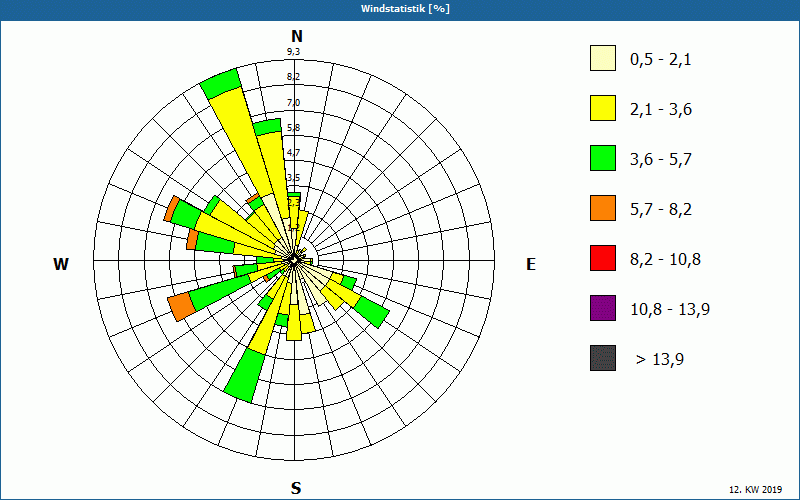800x500 pixels.
Task: Click the legend label 3,6 - 5,7
Action: pos(661,160)
